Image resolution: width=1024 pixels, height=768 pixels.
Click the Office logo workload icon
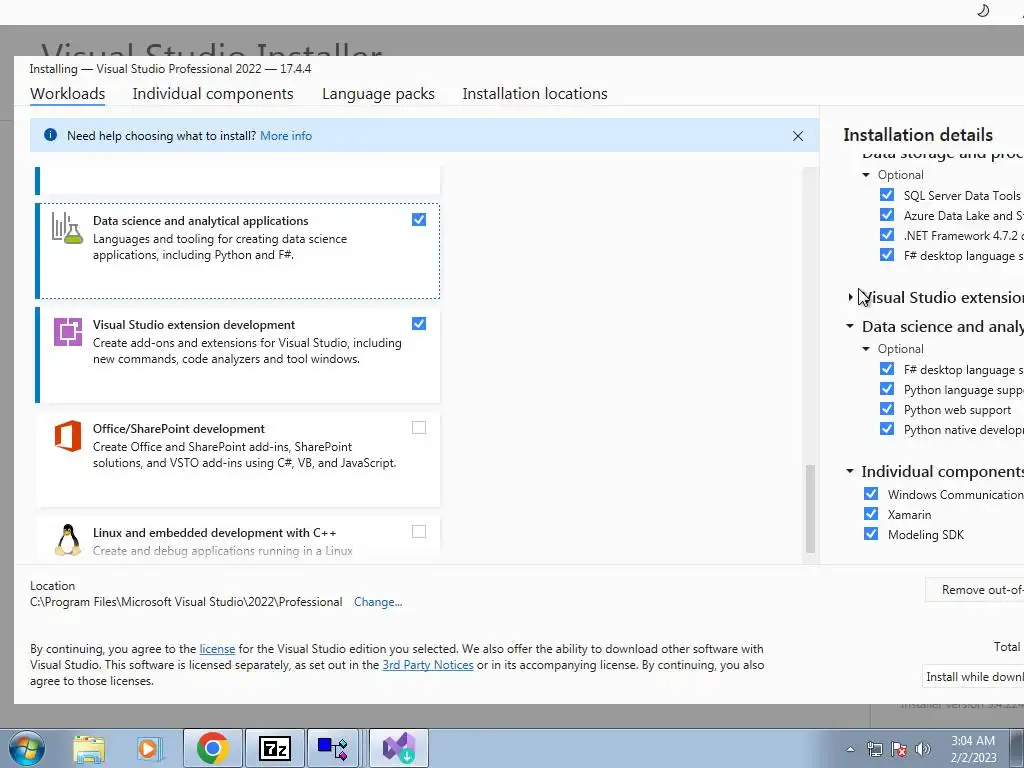tap(68, 436)
